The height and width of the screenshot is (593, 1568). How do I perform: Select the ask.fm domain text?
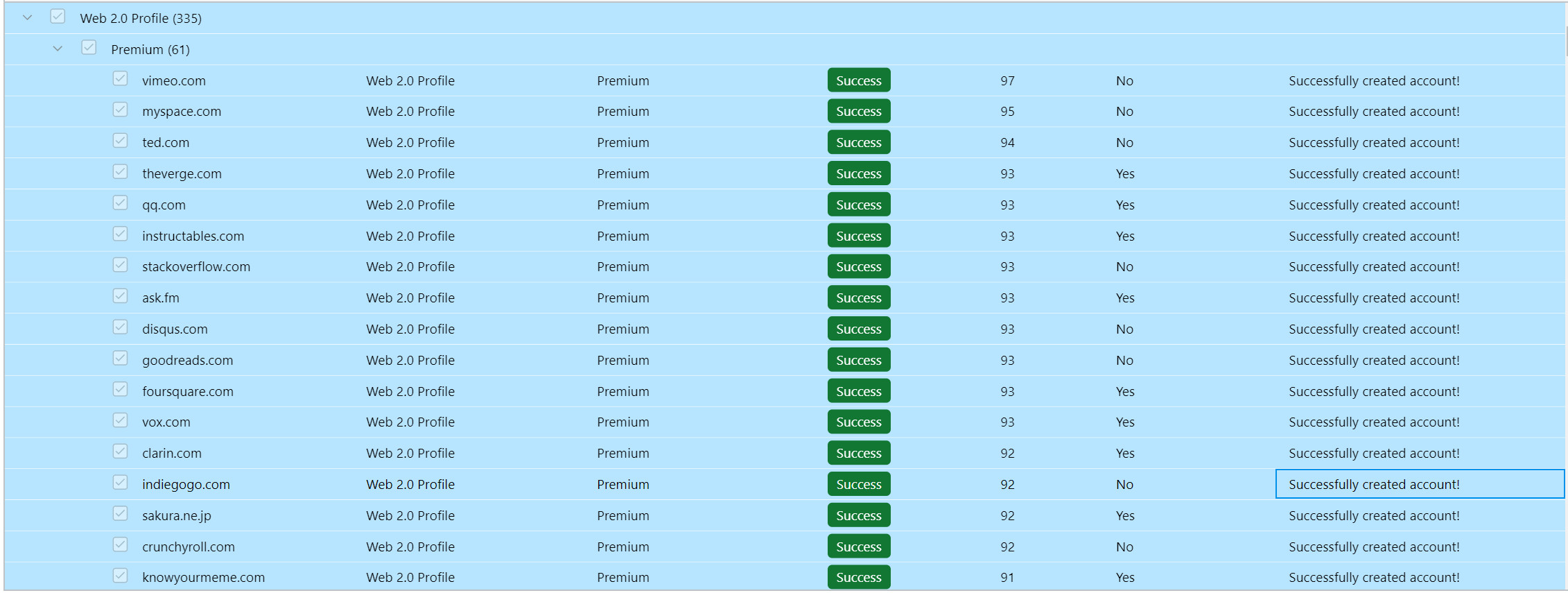[161, 298]
